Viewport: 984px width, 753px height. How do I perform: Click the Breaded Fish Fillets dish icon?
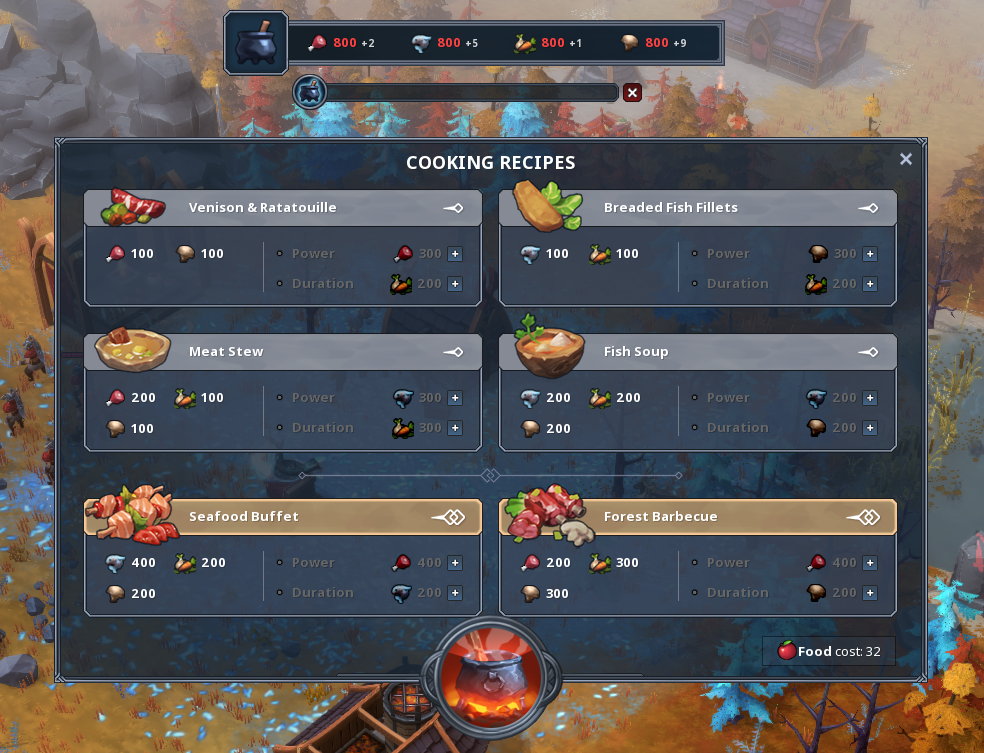click(547, 206)
